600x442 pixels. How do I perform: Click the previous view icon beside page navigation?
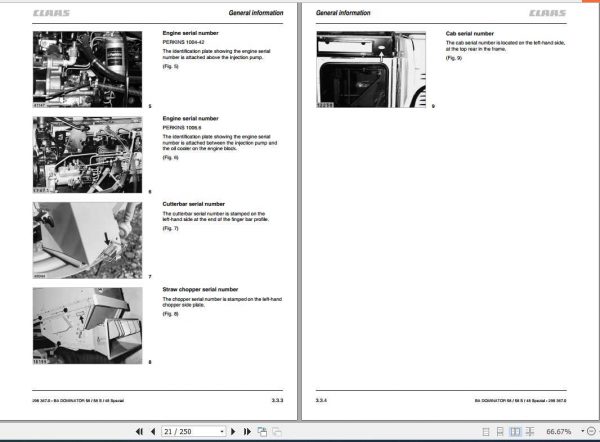(262, 432)
